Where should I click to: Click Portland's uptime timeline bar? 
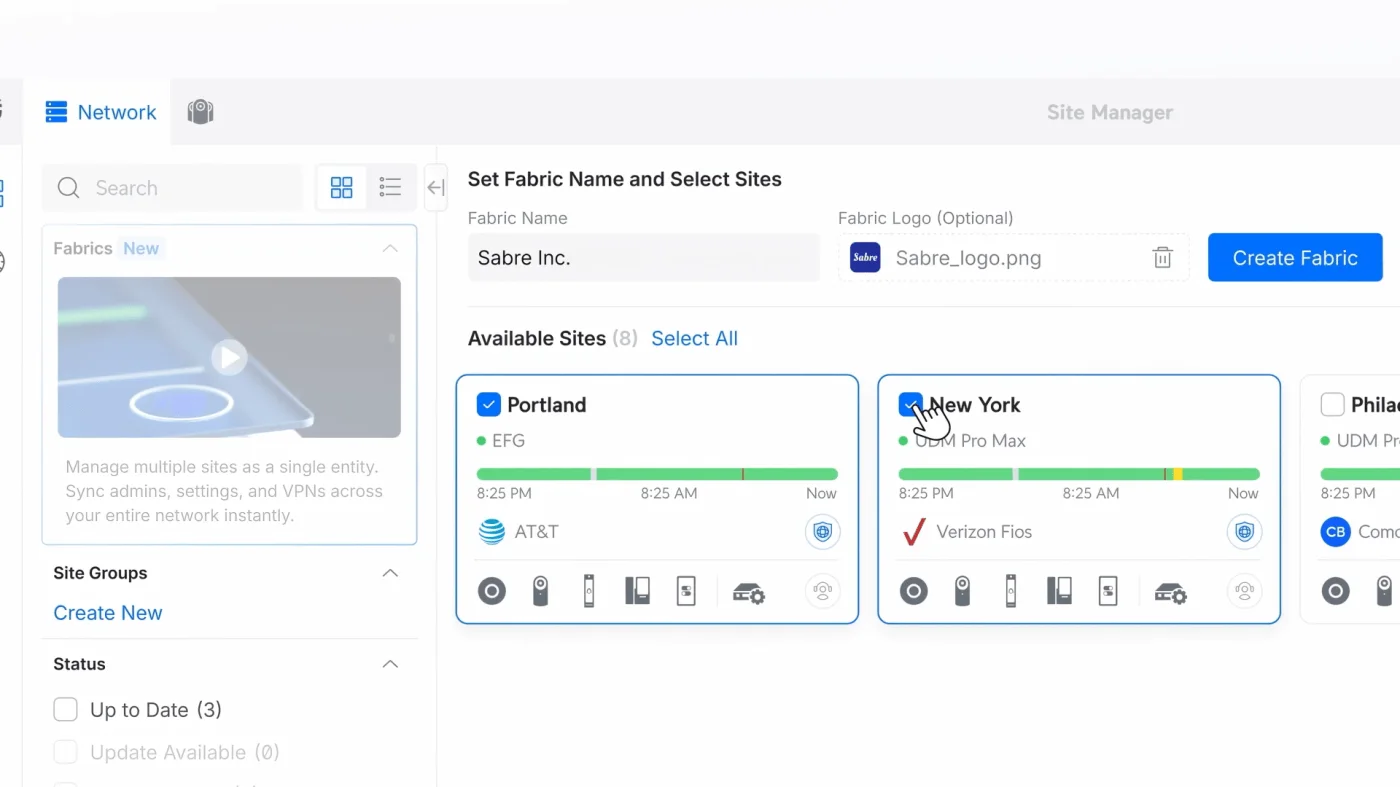pyautogui.click(x=657, y=474)
